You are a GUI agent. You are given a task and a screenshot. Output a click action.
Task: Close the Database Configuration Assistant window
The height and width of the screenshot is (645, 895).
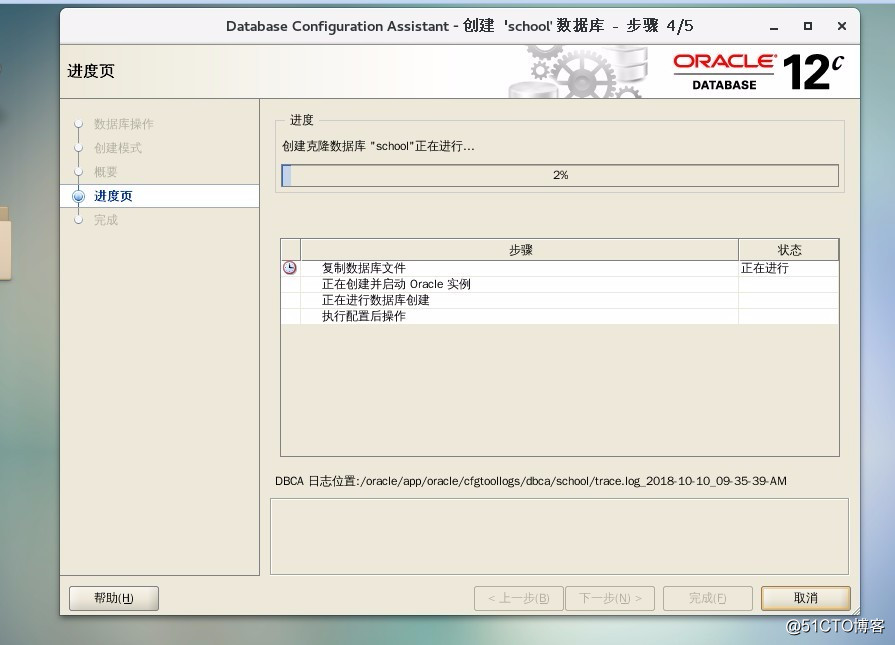pos(842,26)
